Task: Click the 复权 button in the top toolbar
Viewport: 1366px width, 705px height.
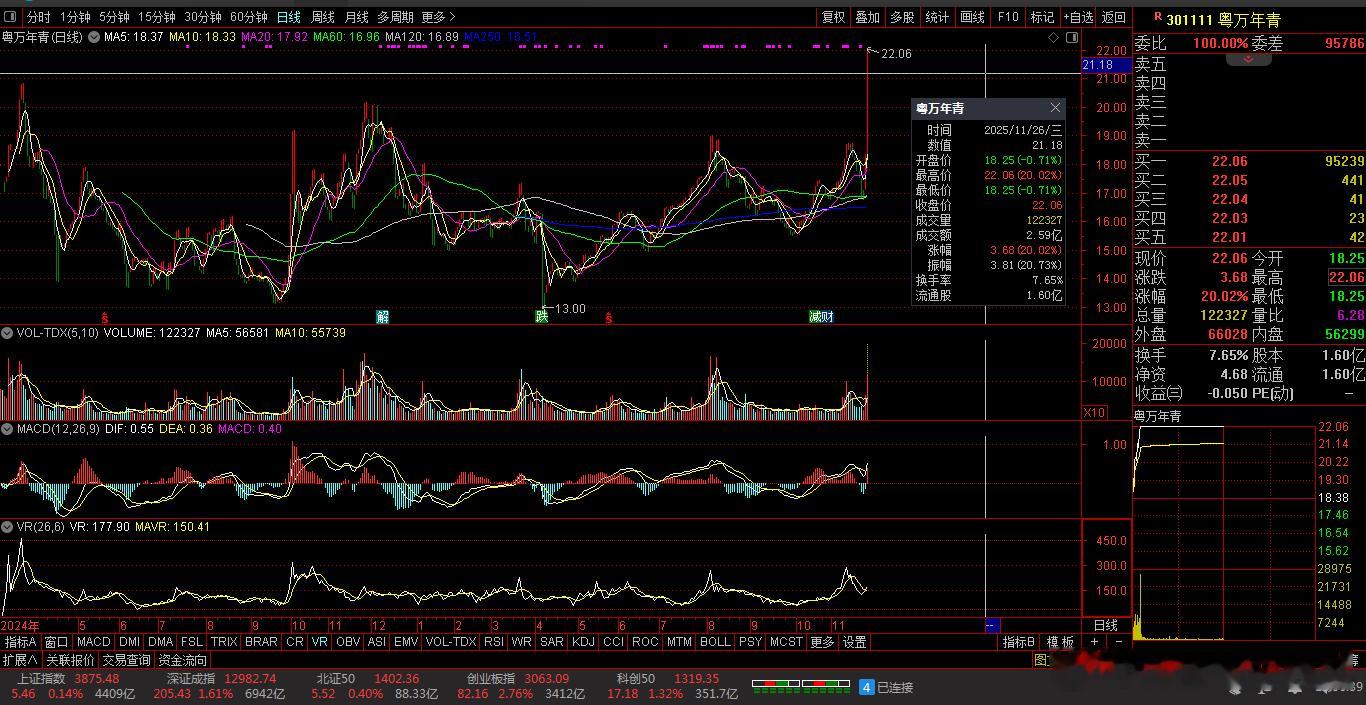Action: [833, 17]
